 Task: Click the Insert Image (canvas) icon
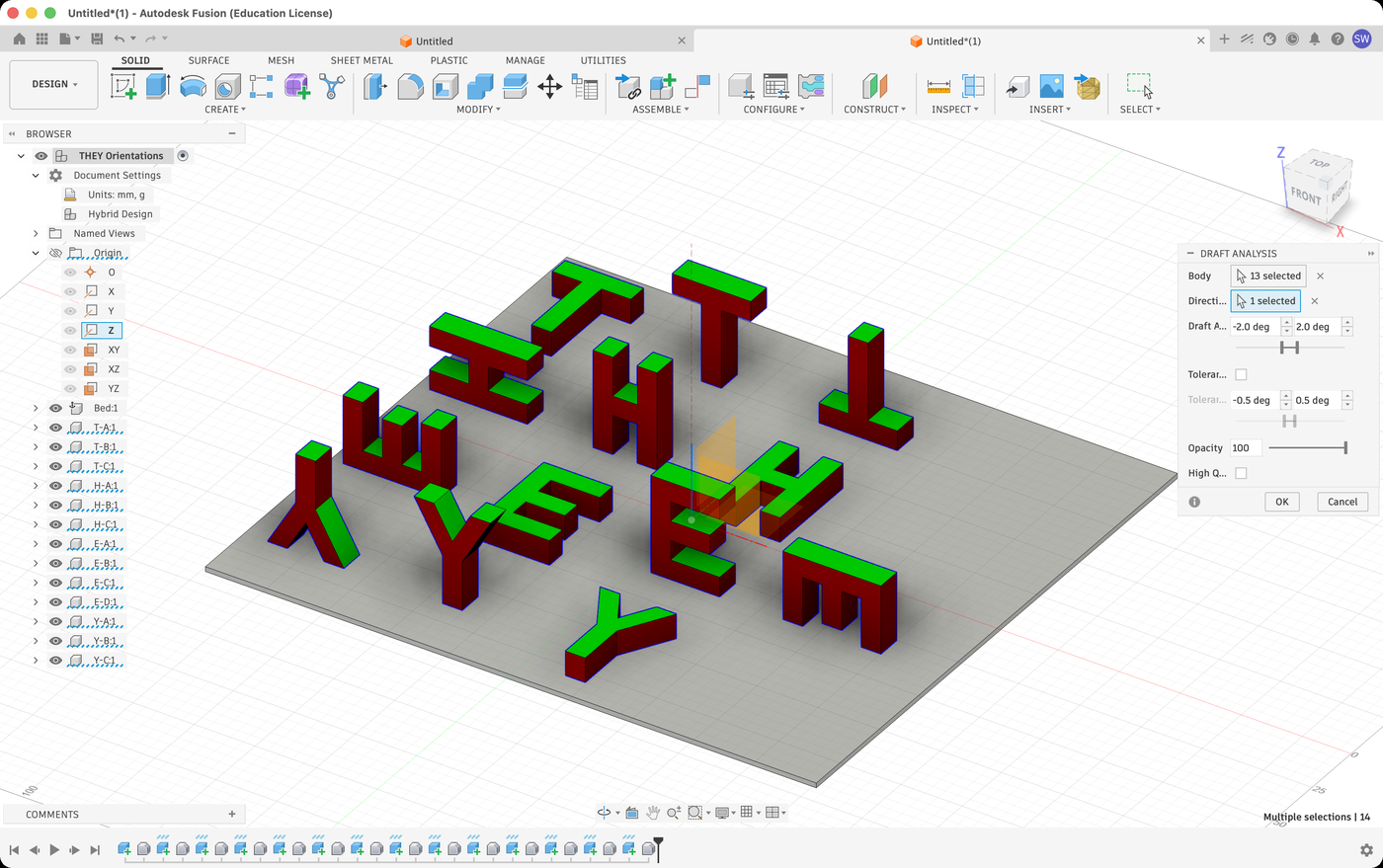pos(1052,86)
